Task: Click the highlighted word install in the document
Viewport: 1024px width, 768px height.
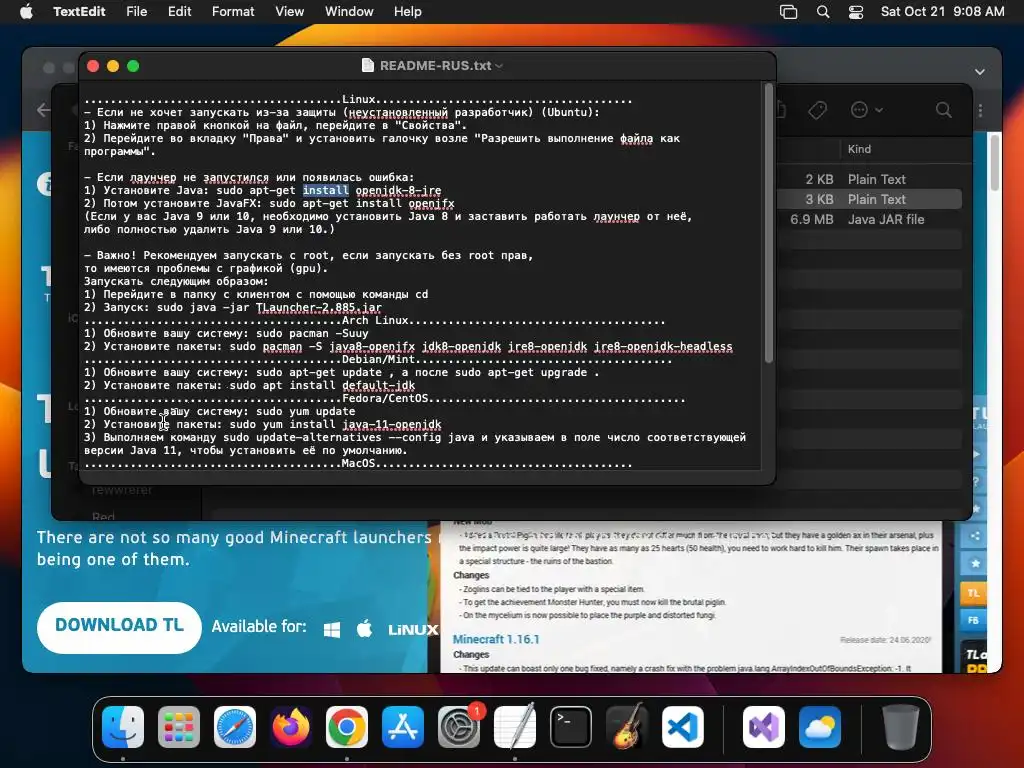Action: pos(325,190)
